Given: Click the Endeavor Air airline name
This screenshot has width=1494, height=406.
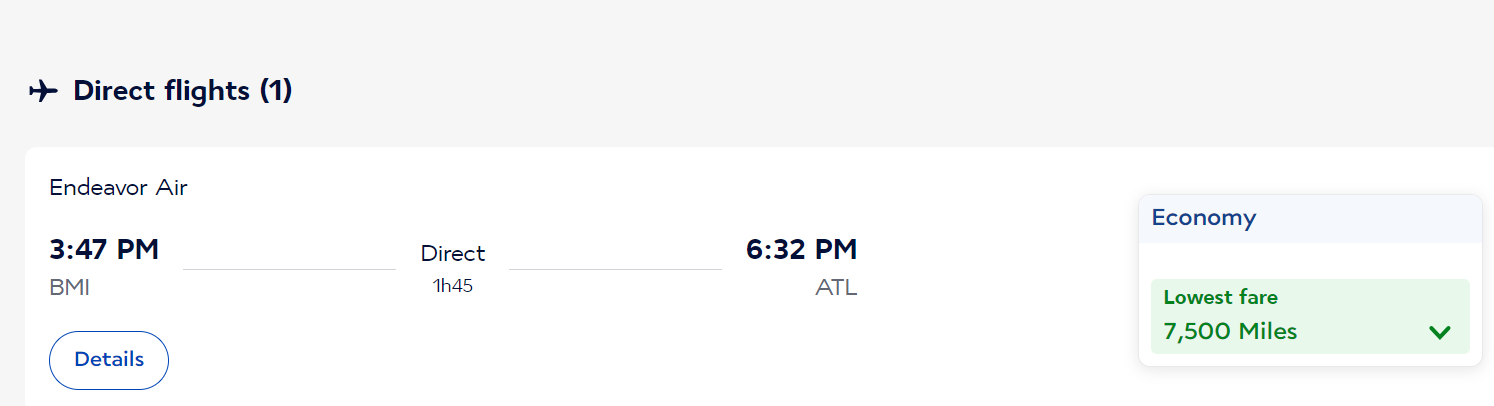Looking at the screenshot, I should pyautogui.click(x=118, y=187).
